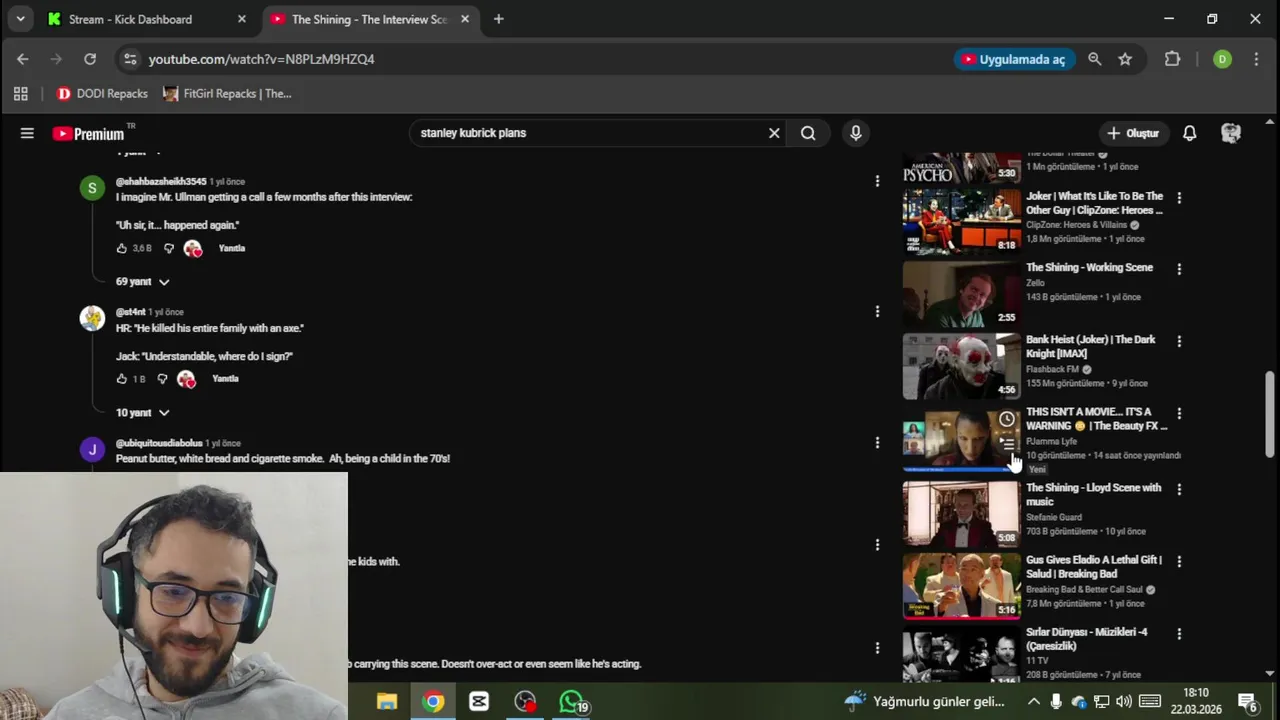Close the Kick Dashboard tab

(x=241, y=19)
